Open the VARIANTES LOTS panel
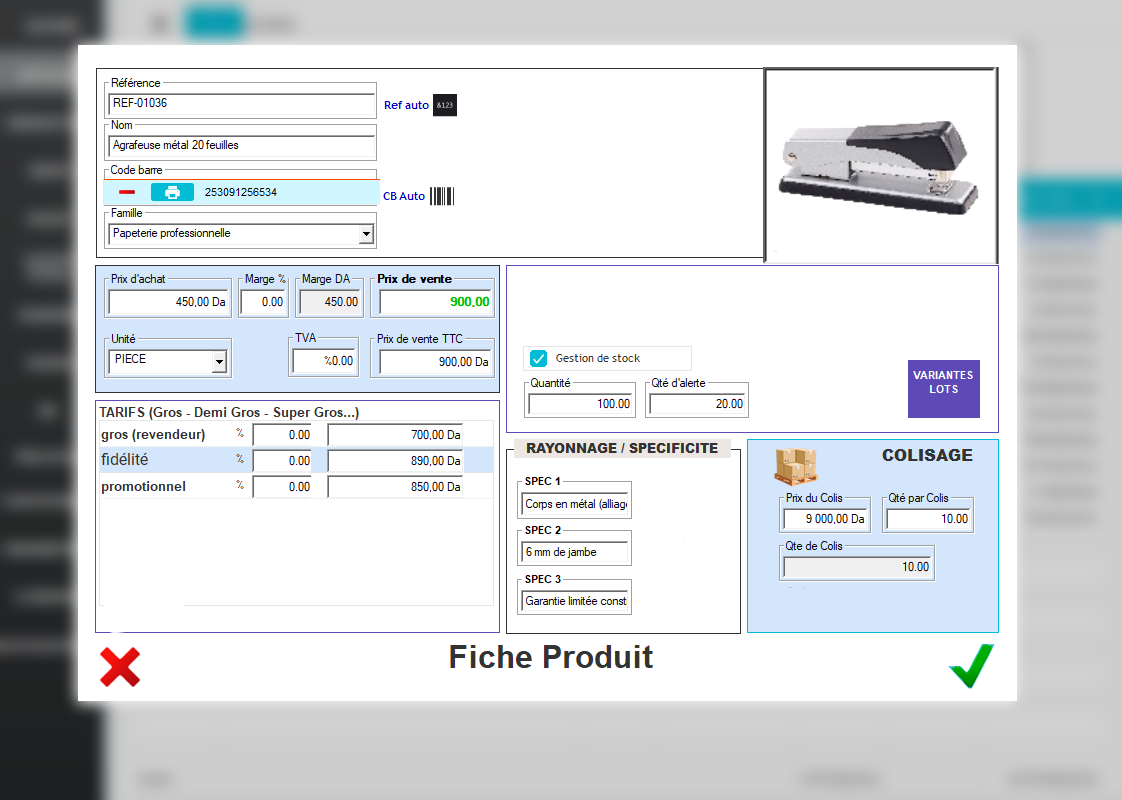 [943, 389]
